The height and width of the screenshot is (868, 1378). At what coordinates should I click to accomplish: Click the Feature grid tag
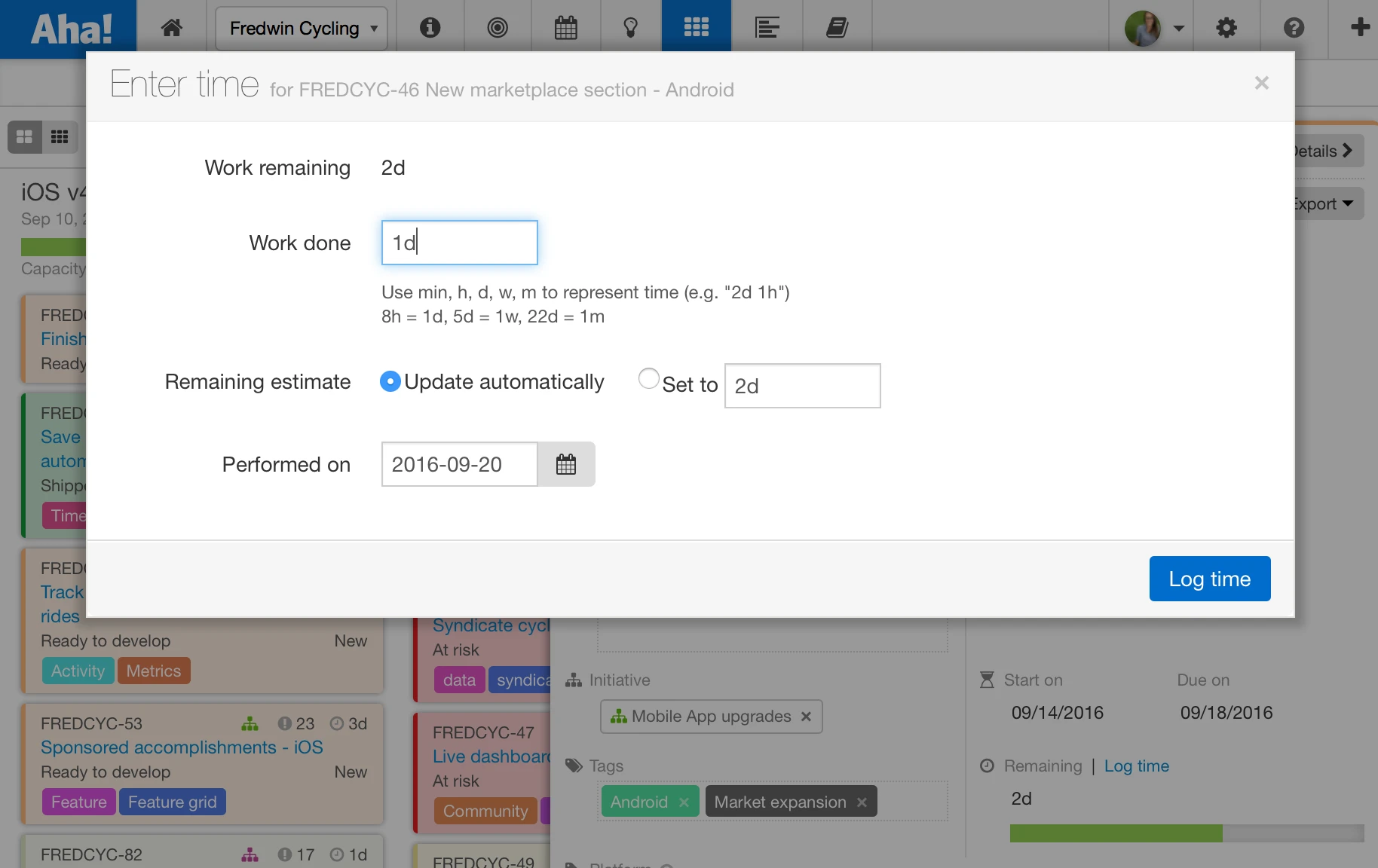tap(173, 802)
